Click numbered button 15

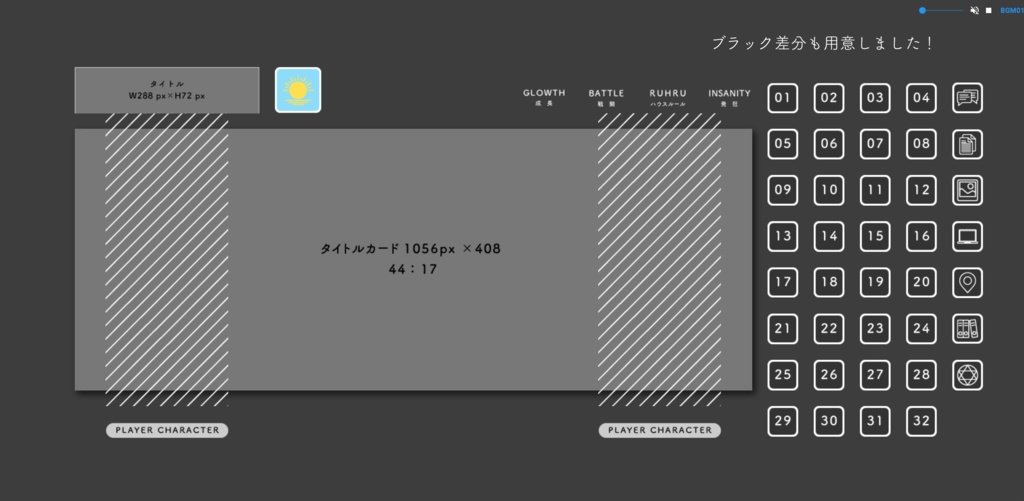(875, 236)
